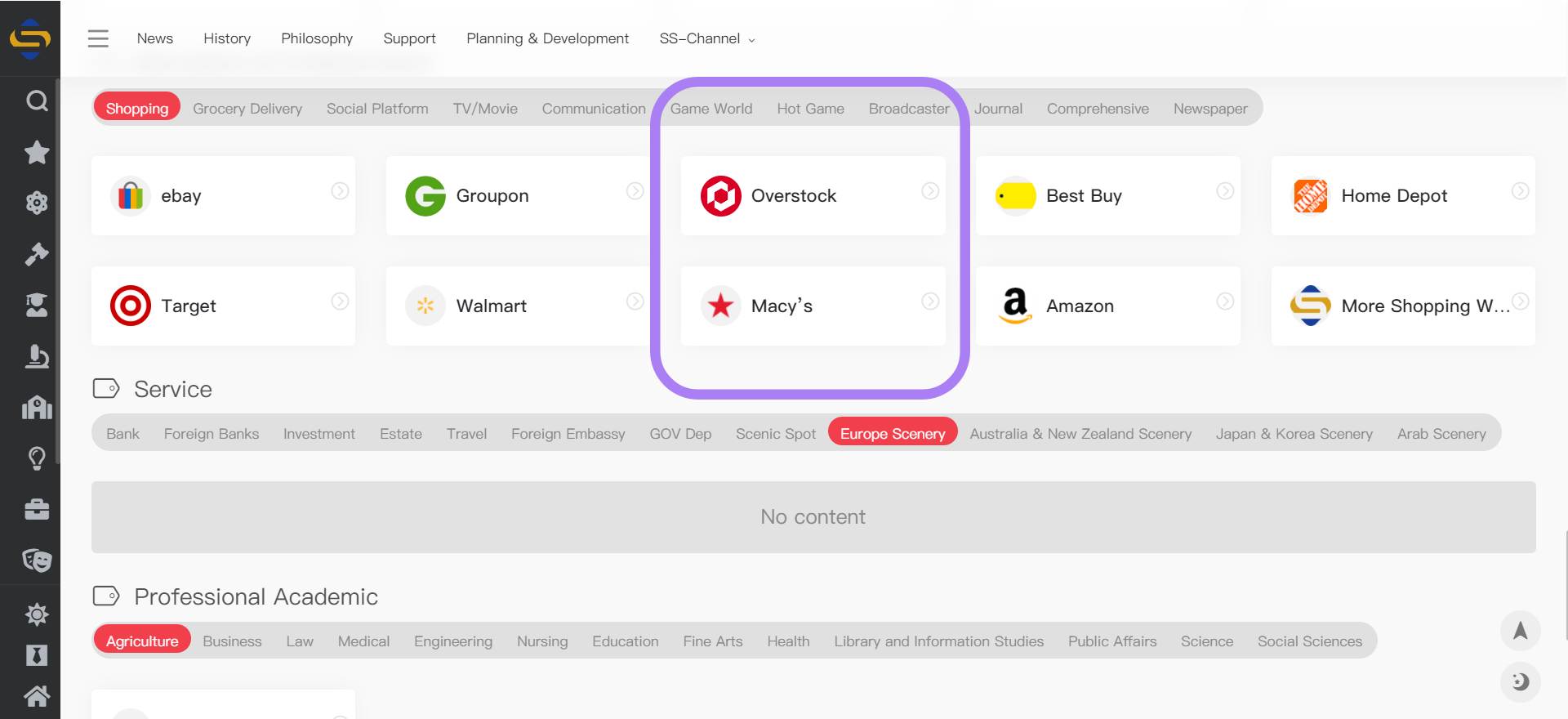Open the Home Depot card
This screenshot has height=719, width=1568.
pyautogui.click(x=1403, y=195)
